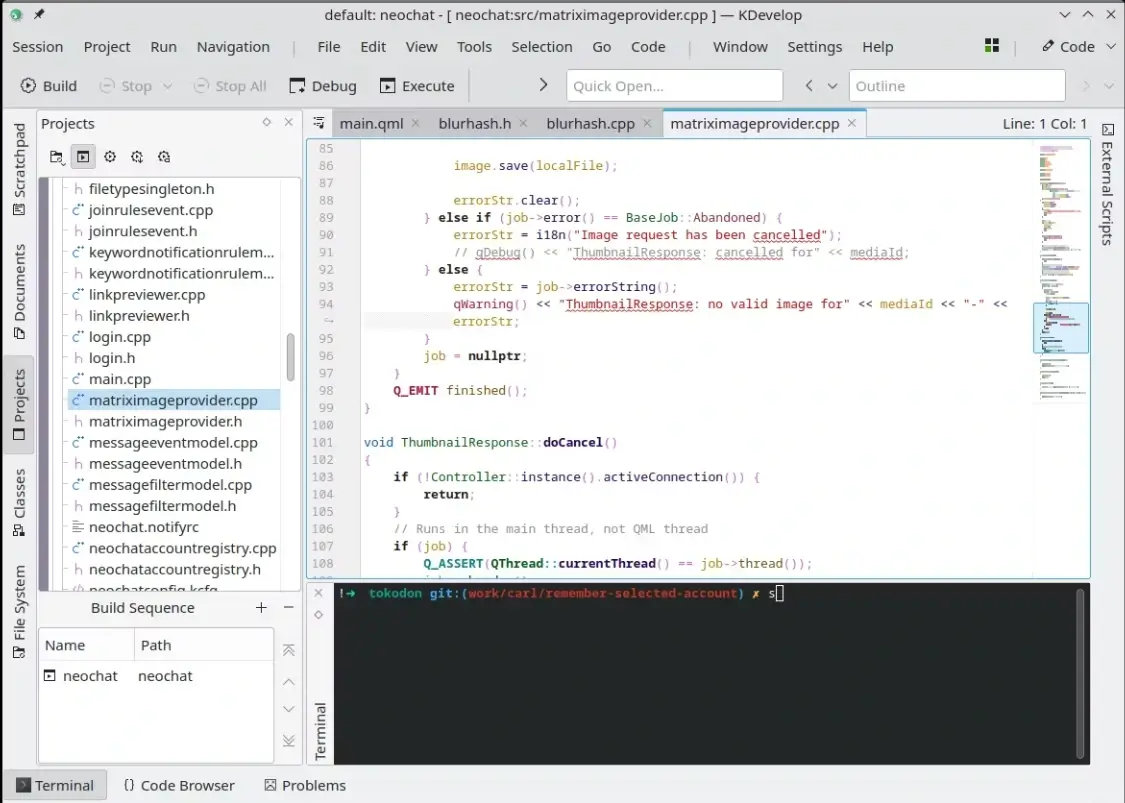The width and height of the screenshot is (1125, 803).
Task: Toggle the External Scripts side panel
Action: (1107, 184)
